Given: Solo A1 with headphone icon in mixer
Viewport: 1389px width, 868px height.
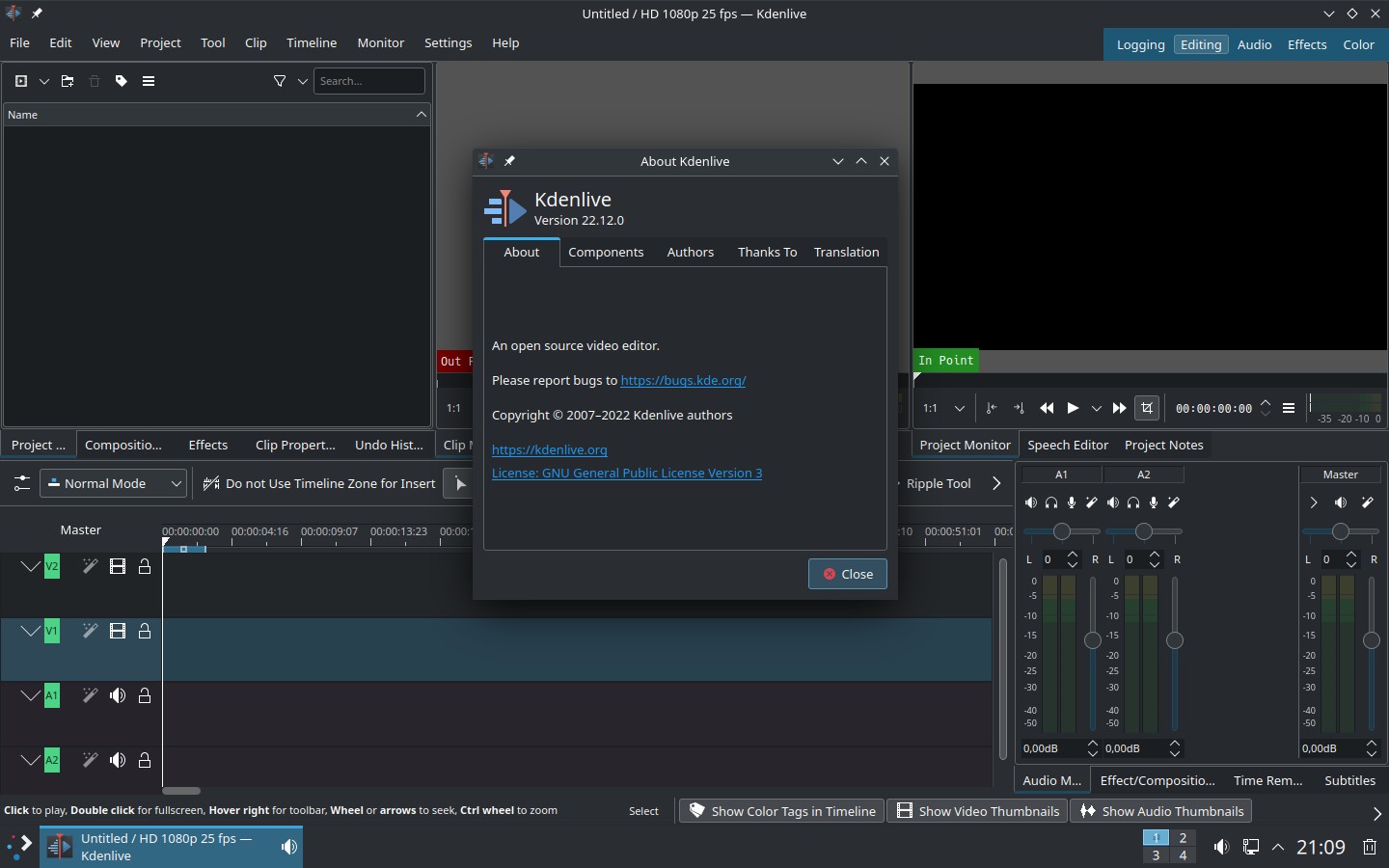Looking at the screenshot, I should (1051, 502).
